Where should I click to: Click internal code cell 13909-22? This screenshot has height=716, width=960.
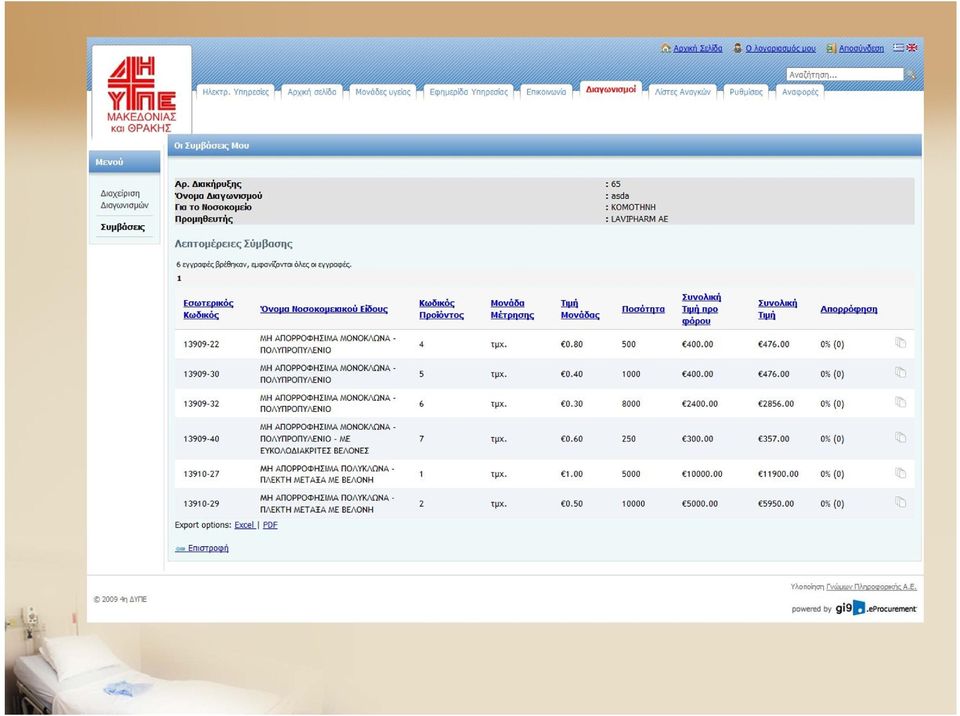[x=201, y=344]
